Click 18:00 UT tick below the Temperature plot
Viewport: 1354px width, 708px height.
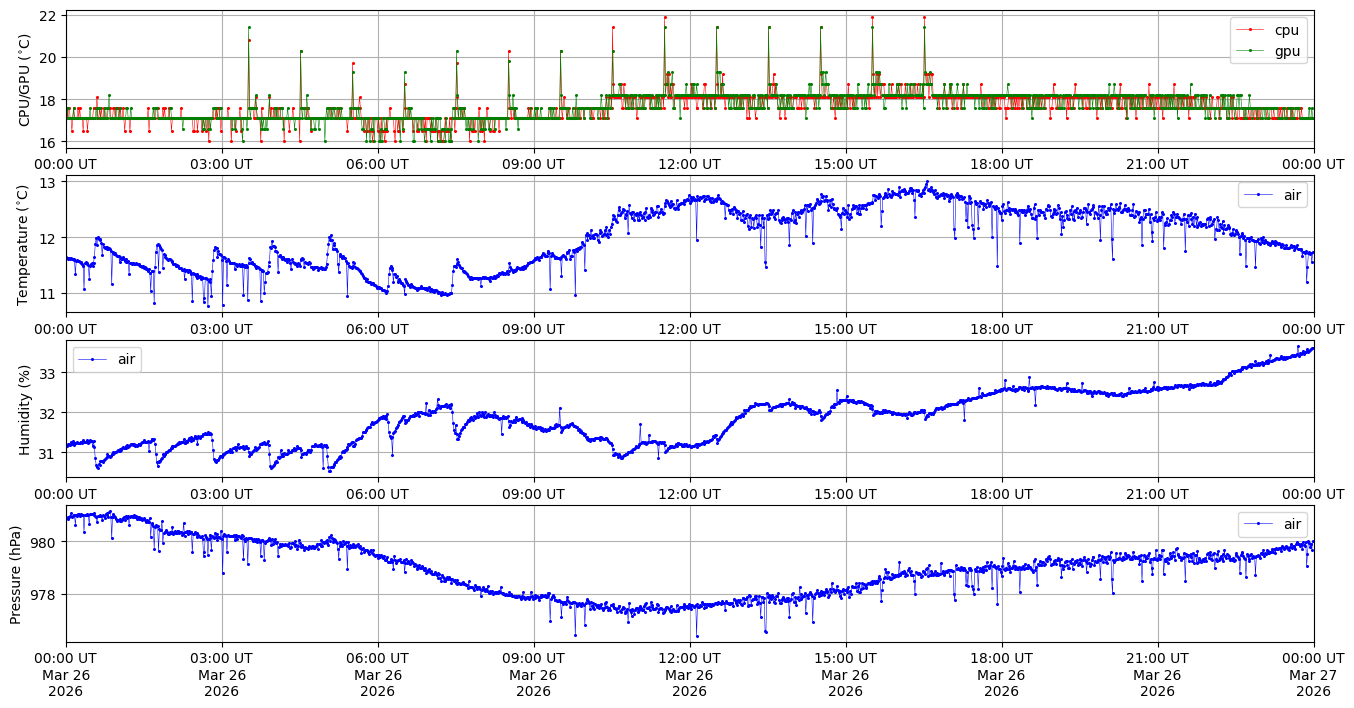click(x=1001, y=329)
